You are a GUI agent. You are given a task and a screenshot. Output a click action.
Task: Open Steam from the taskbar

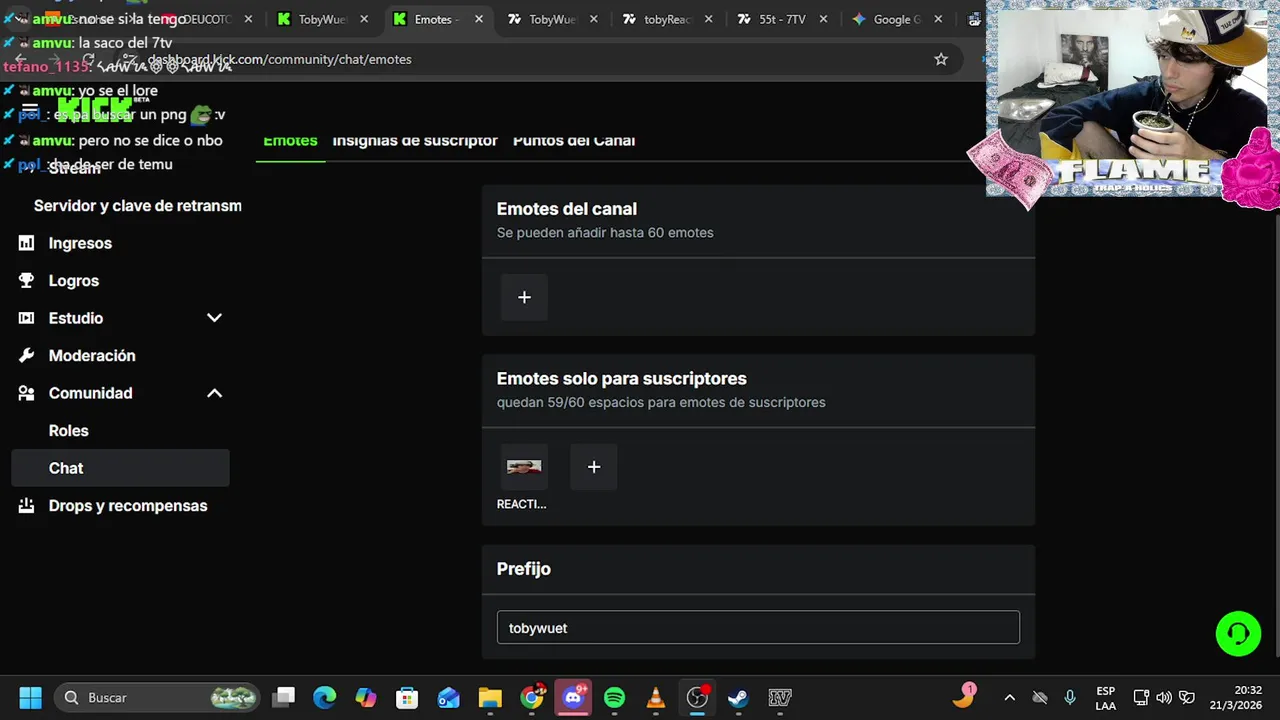(738, 697)
